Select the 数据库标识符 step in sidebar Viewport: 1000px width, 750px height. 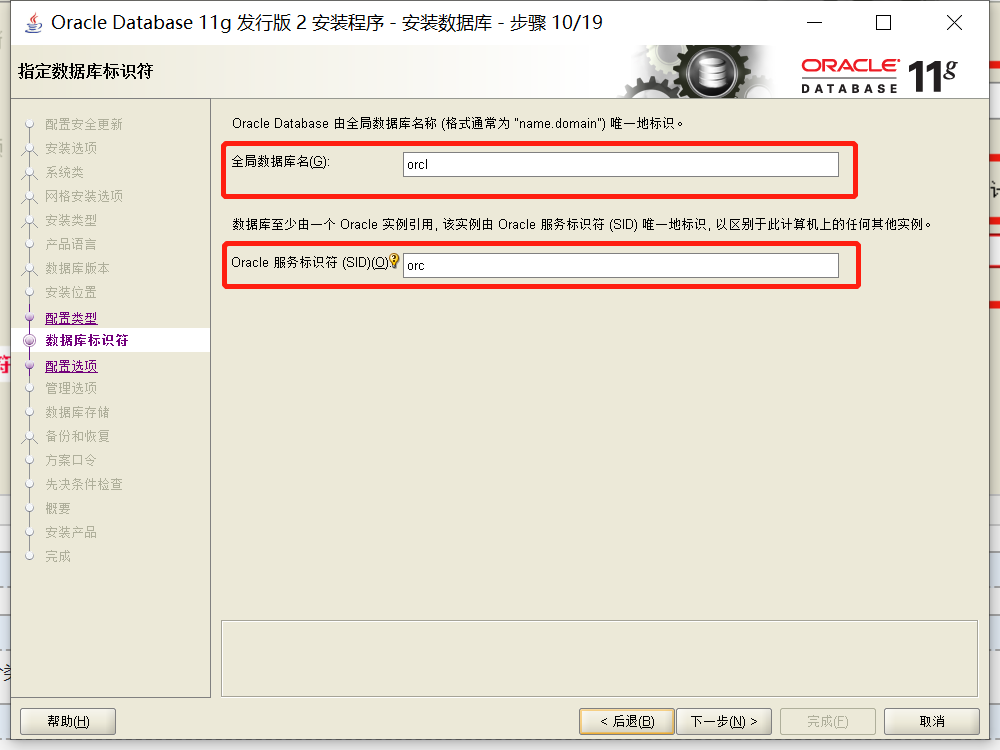click(x=87, y=341)
